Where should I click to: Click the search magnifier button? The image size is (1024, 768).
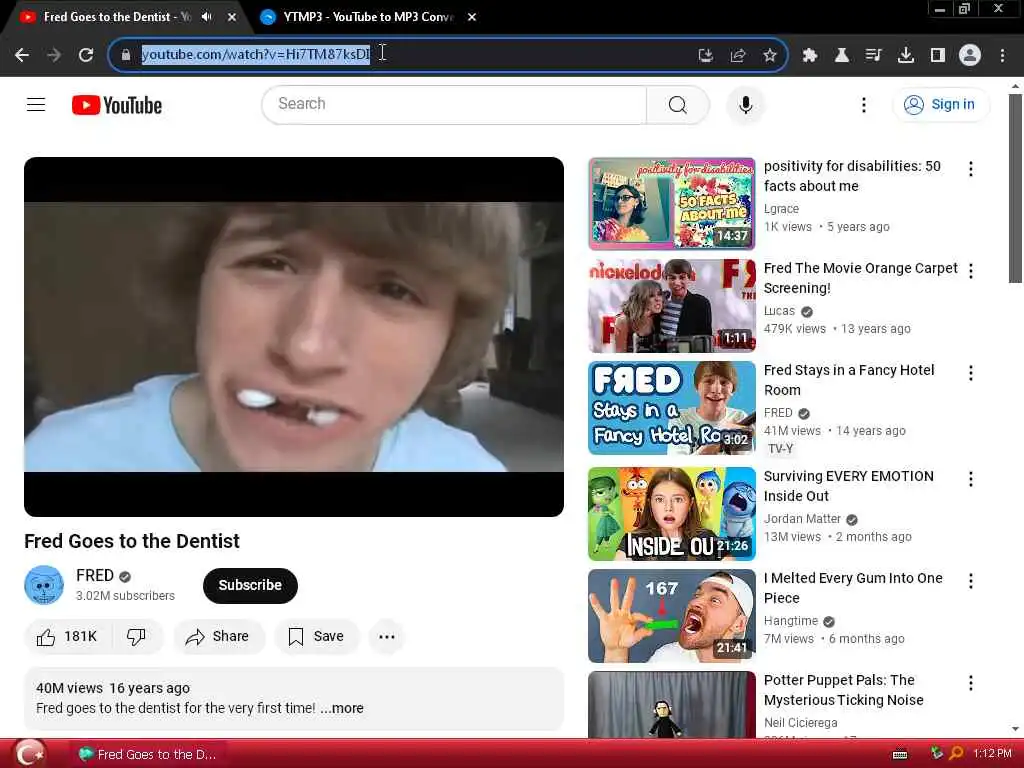pos(678,104)
